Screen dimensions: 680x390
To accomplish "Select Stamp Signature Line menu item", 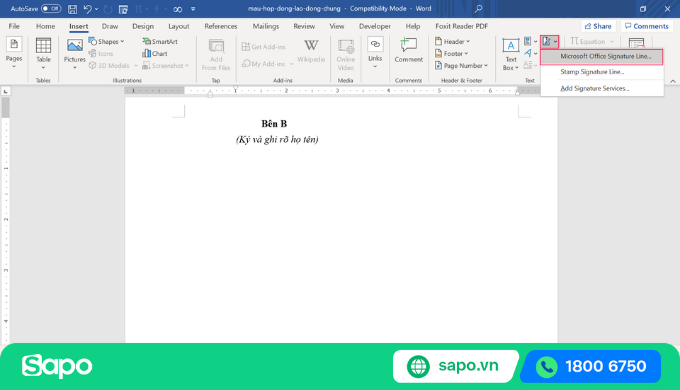I will pos(602,72).
